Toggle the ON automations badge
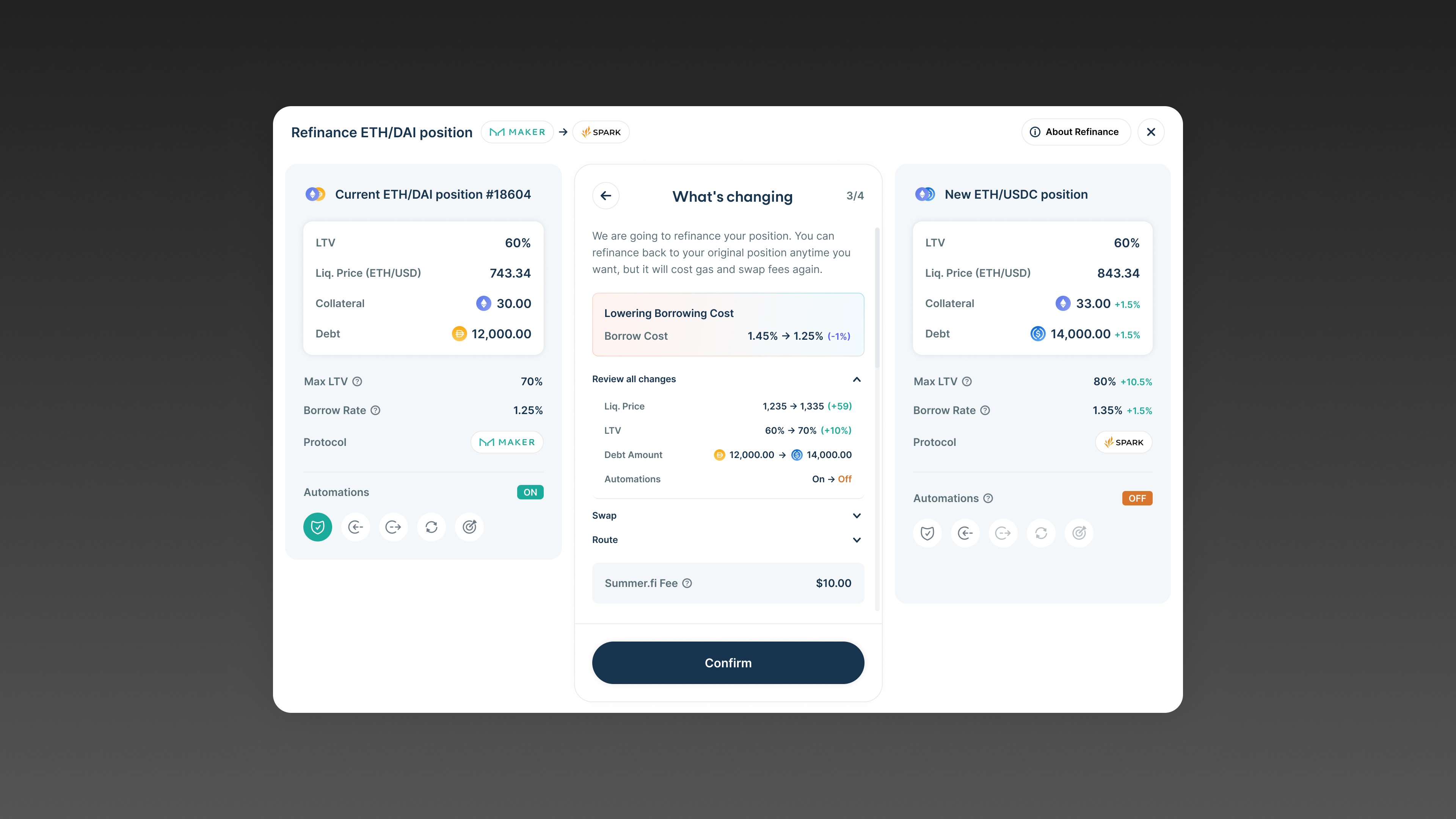The height and width of the screenshot is (819, 1456). tap(530, 492)
